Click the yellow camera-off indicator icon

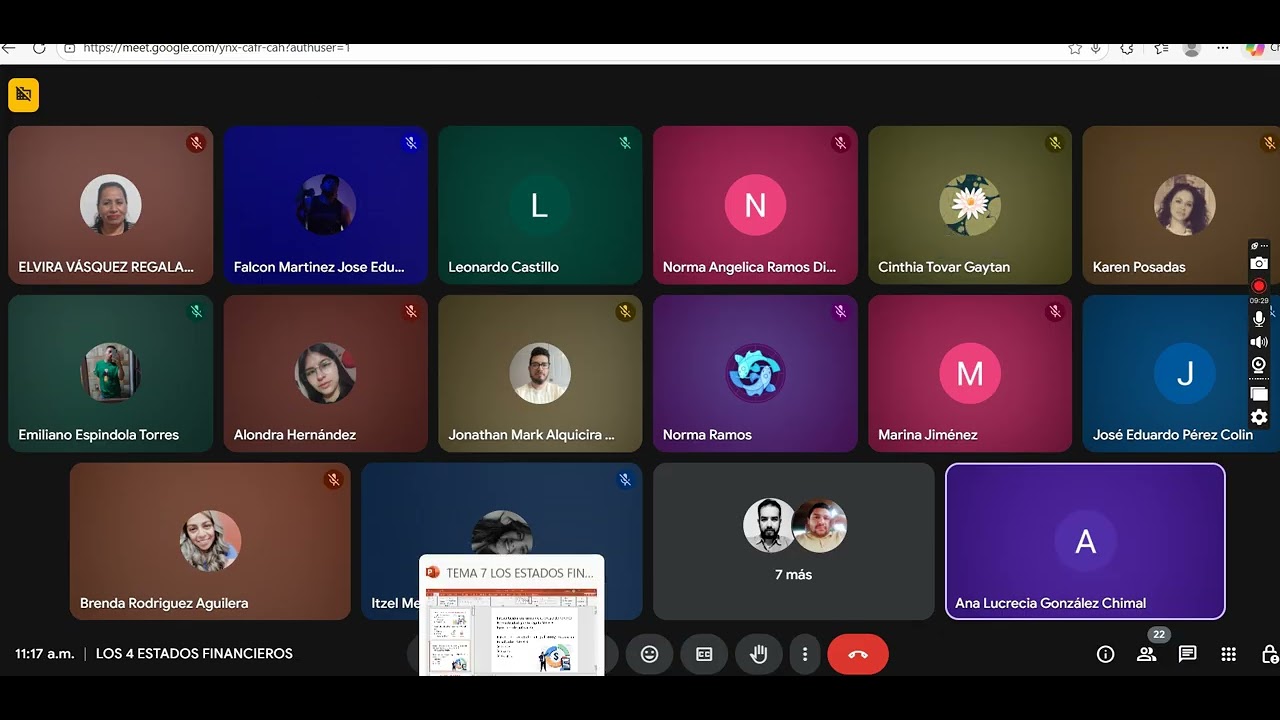[x=23, y=95]
